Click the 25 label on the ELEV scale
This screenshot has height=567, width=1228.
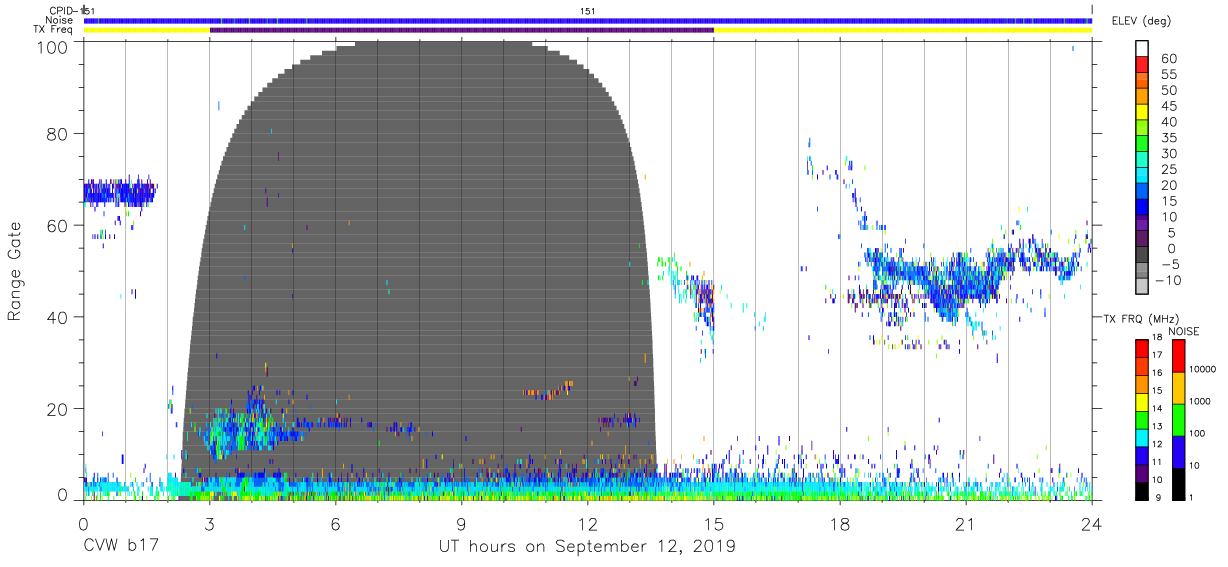1169,170
